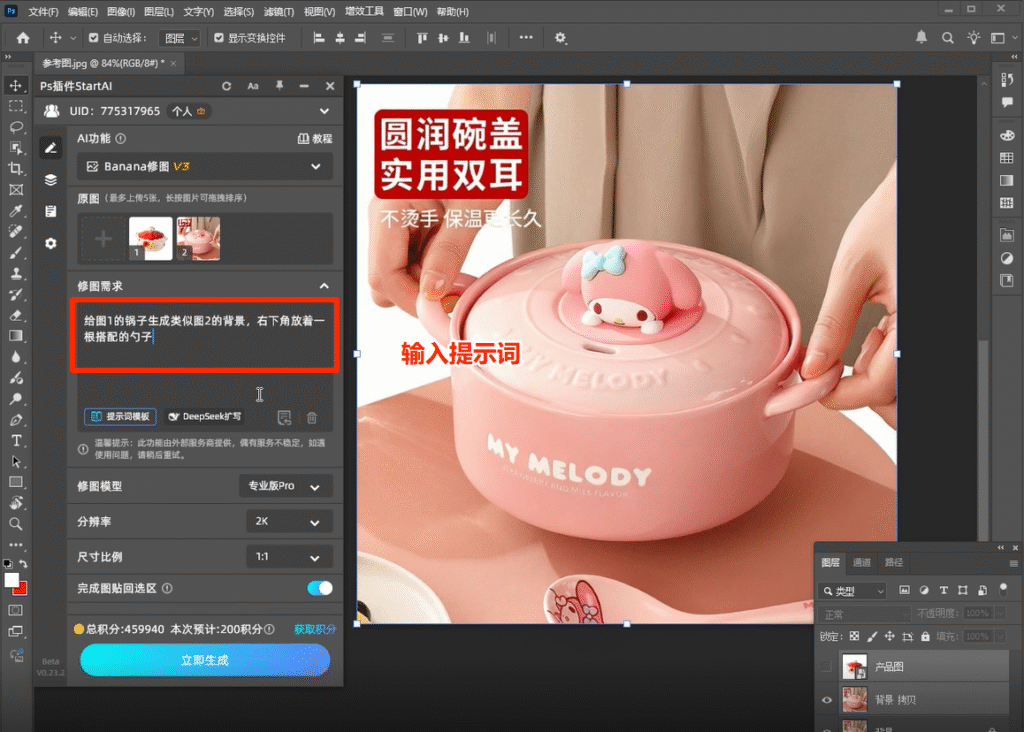Click the add image plus box
Screen dimensions: 1024x732
click(103, 239)
